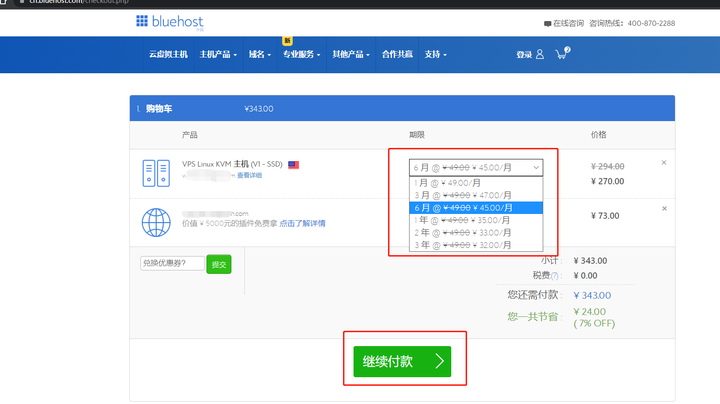720x404 pixels.
Task: Click the VPS Linux KVM 主机 product name
Action: coord(232,164)
